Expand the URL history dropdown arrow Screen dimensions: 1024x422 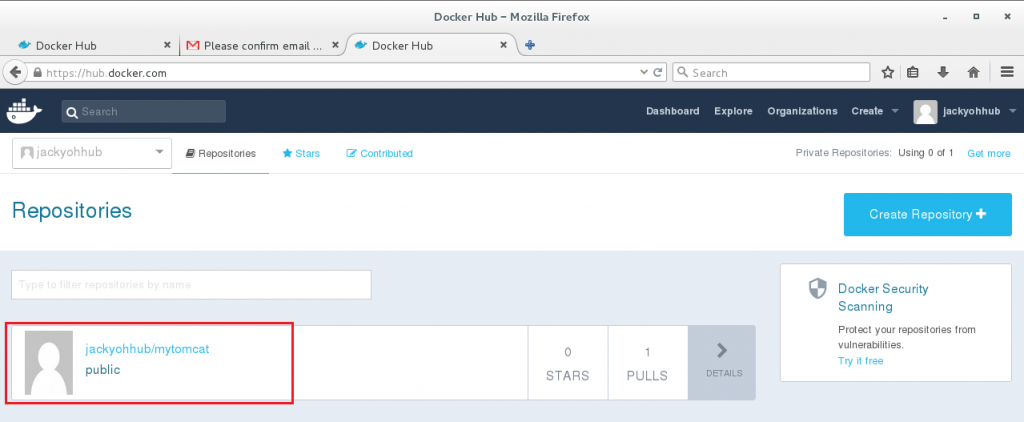tap(645, 73)
